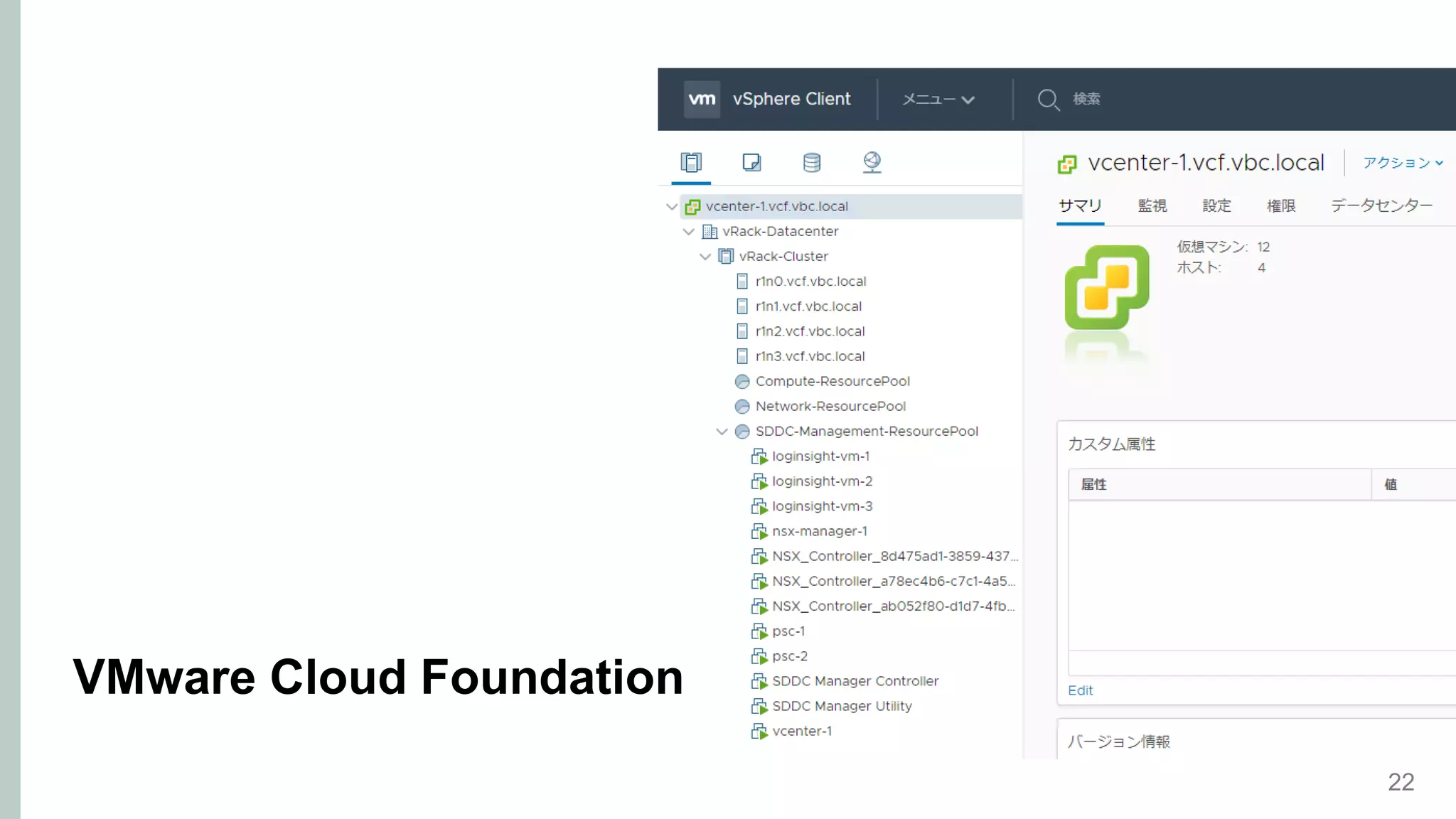The height and width of the screenshot is (819, 1456).
Task: Open the アクション actions dropdown
Action: click(x=1403, y=163)
